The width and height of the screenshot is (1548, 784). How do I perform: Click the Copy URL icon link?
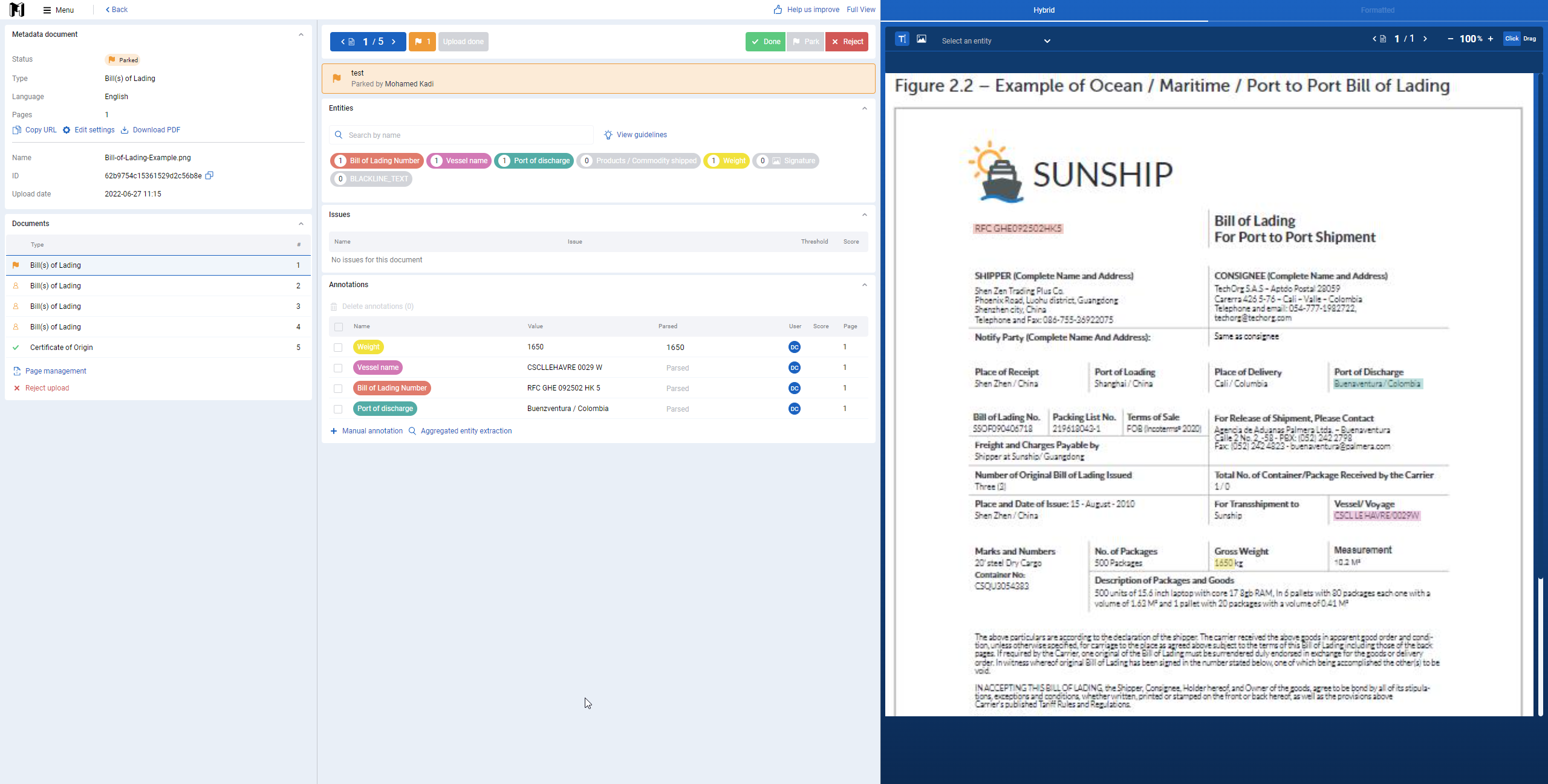coord(34,130)
